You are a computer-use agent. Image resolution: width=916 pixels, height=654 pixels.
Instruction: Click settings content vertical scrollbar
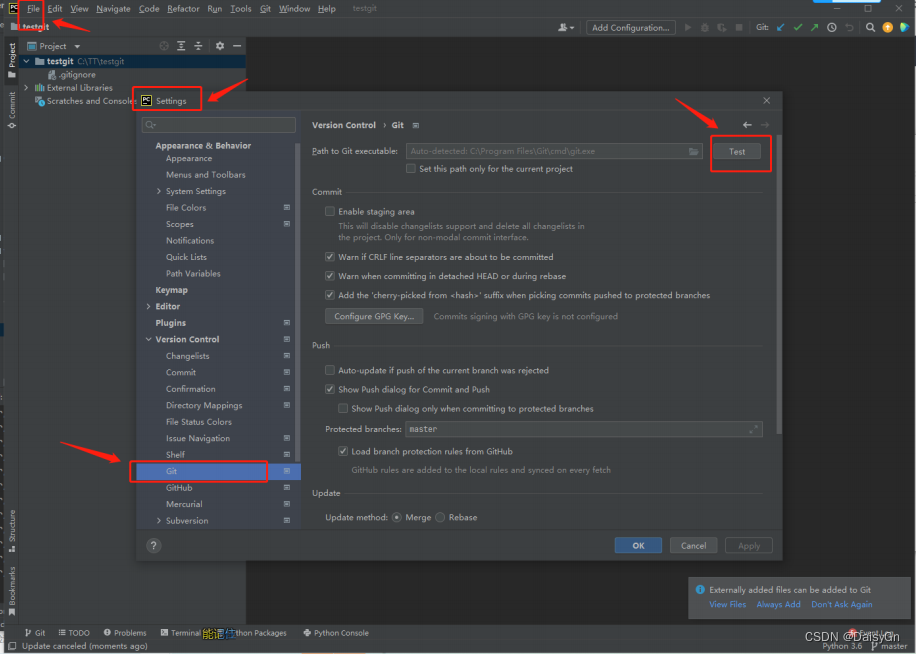(x=779, y=284)
